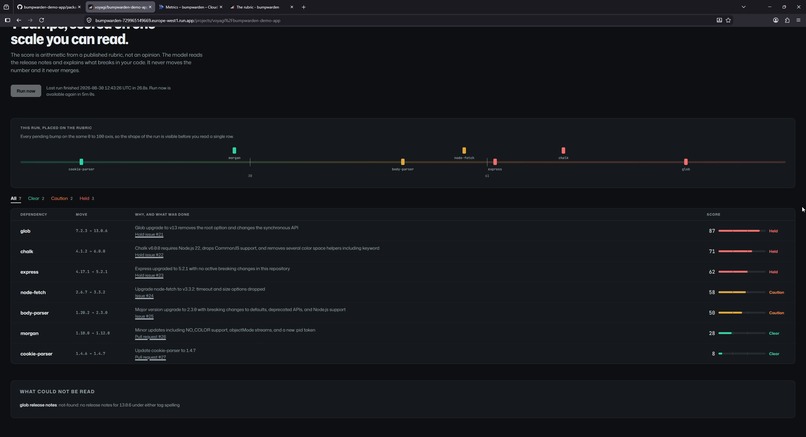Click the chalk dependency name
Image resolution: width=806 pixels, height=437 pixels.
click(27, 251)
